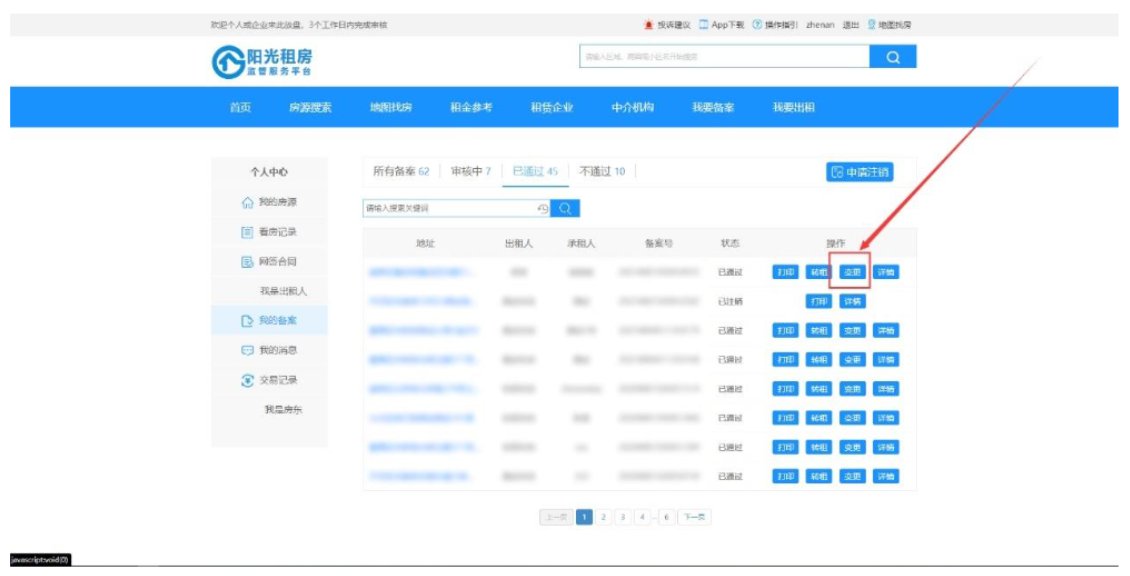Open 租金参考 in the blue navigation bar

click(471, 108)
